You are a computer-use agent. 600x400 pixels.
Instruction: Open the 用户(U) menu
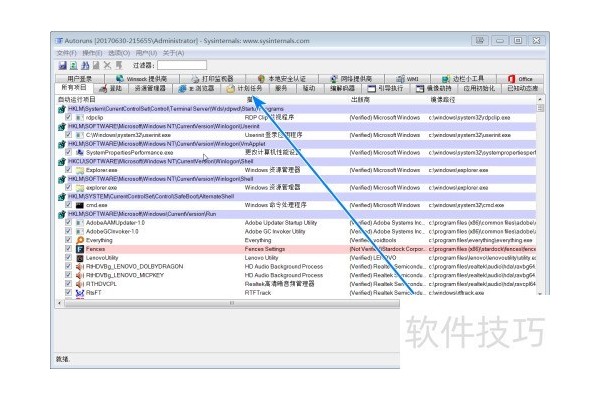click(x=147, y=53)
